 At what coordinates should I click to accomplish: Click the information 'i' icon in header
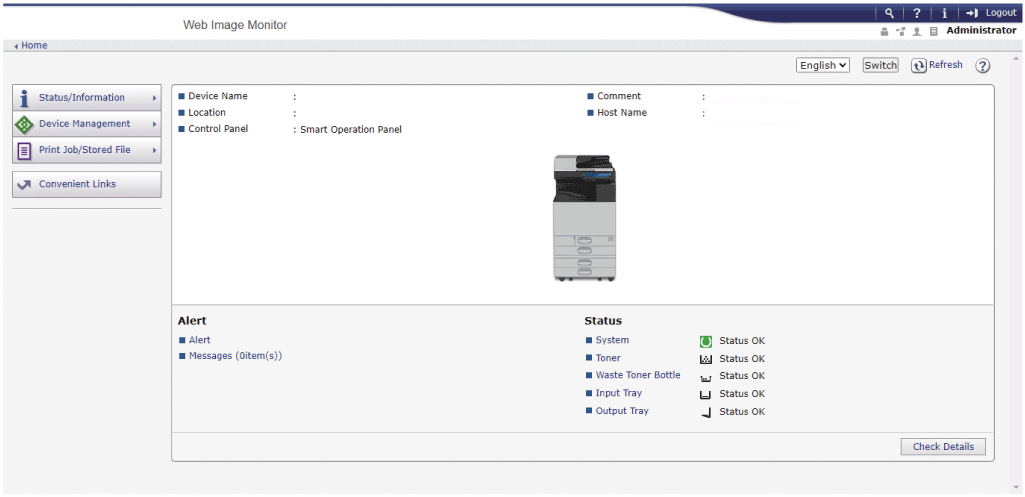tap(944, 13)
